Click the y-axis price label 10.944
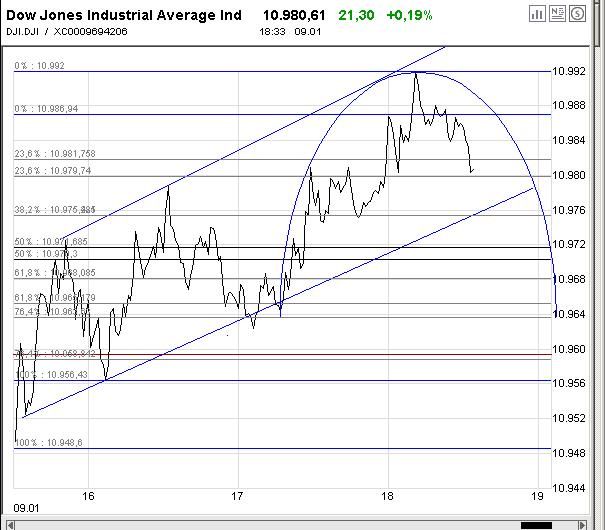 point(569,488)
